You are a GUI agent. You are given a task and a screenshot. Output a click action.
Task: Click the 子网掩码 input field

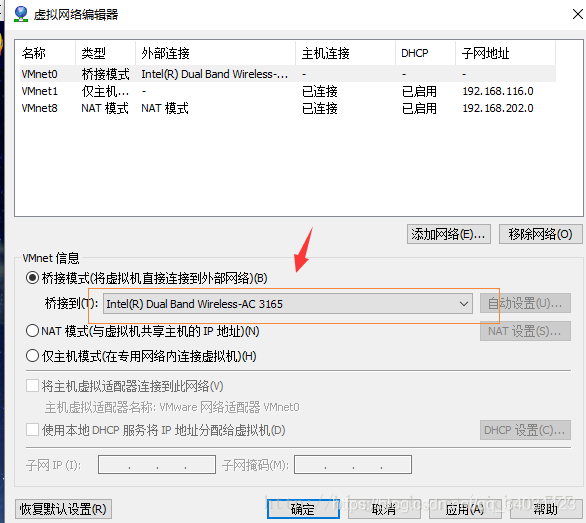pyautogui.click(x=353, y=465)
